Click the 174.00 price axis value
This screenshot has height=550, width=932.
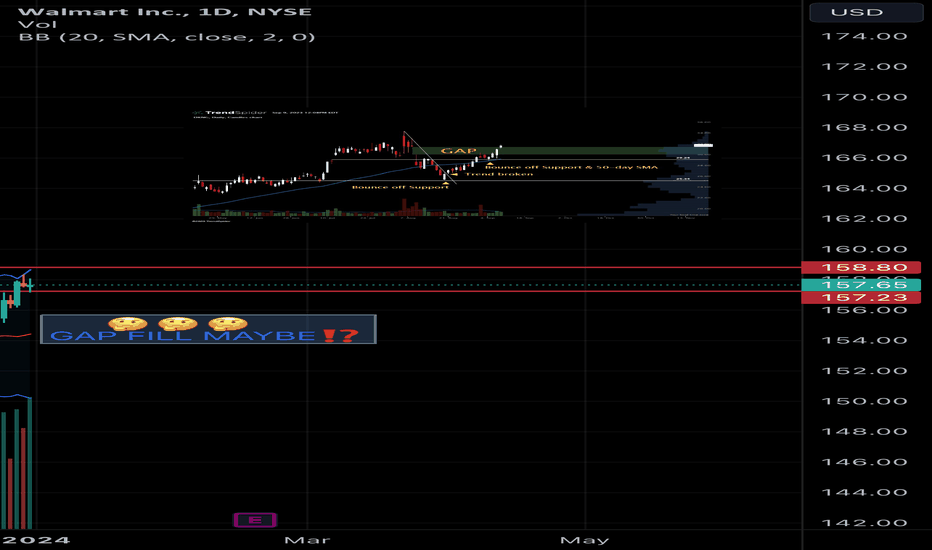coord(864,36)
